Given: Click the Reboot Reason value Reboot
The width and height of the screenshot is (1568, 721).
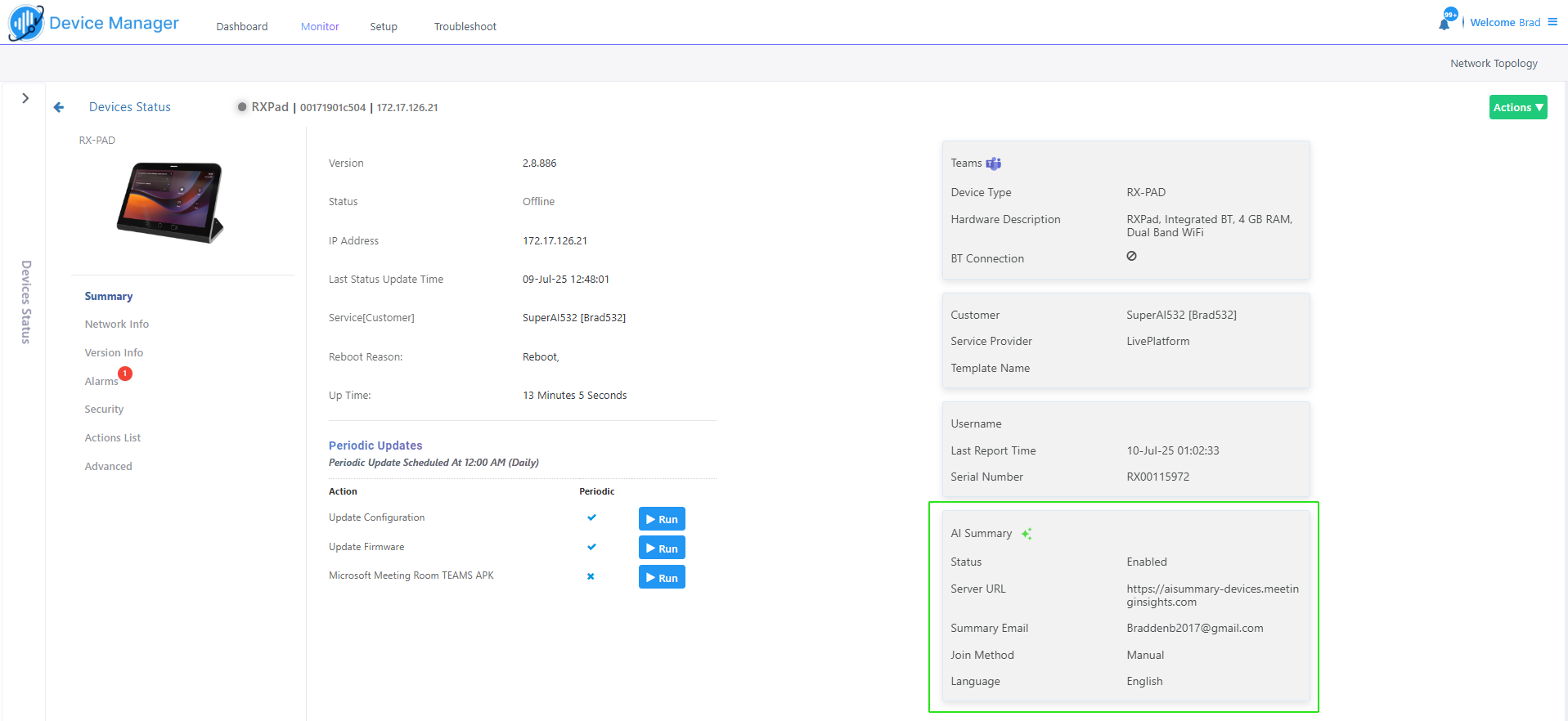Looking at the screenshot, I should coord(541,357).
